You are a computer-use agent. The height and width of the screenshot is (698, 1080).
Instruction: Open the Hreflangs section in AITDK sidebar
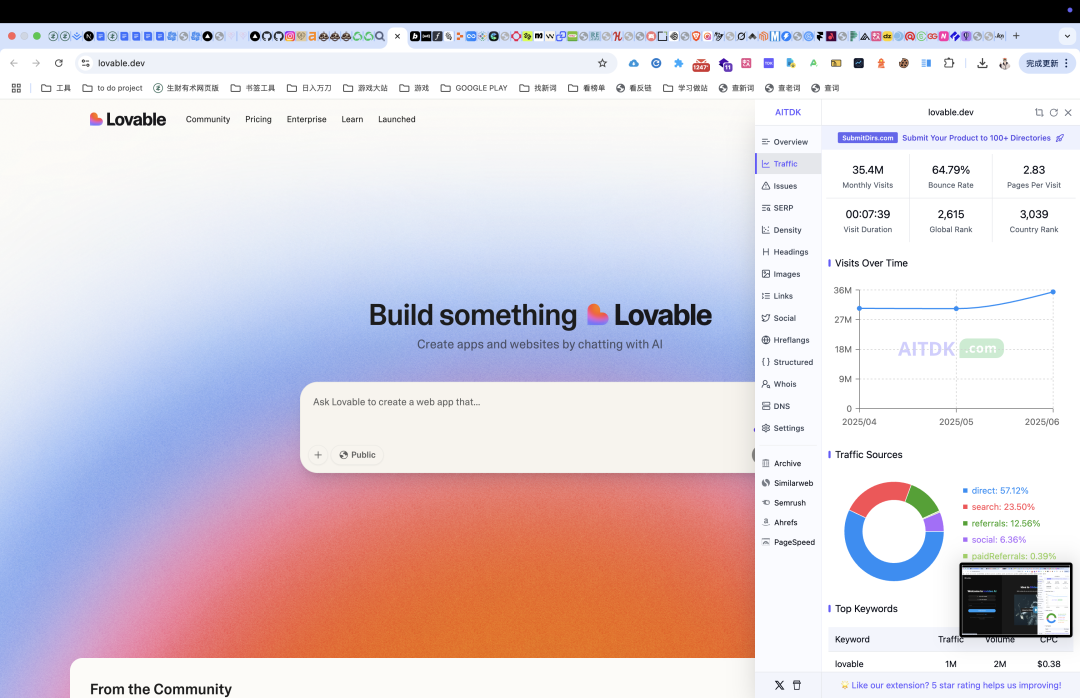pos(785,340)
